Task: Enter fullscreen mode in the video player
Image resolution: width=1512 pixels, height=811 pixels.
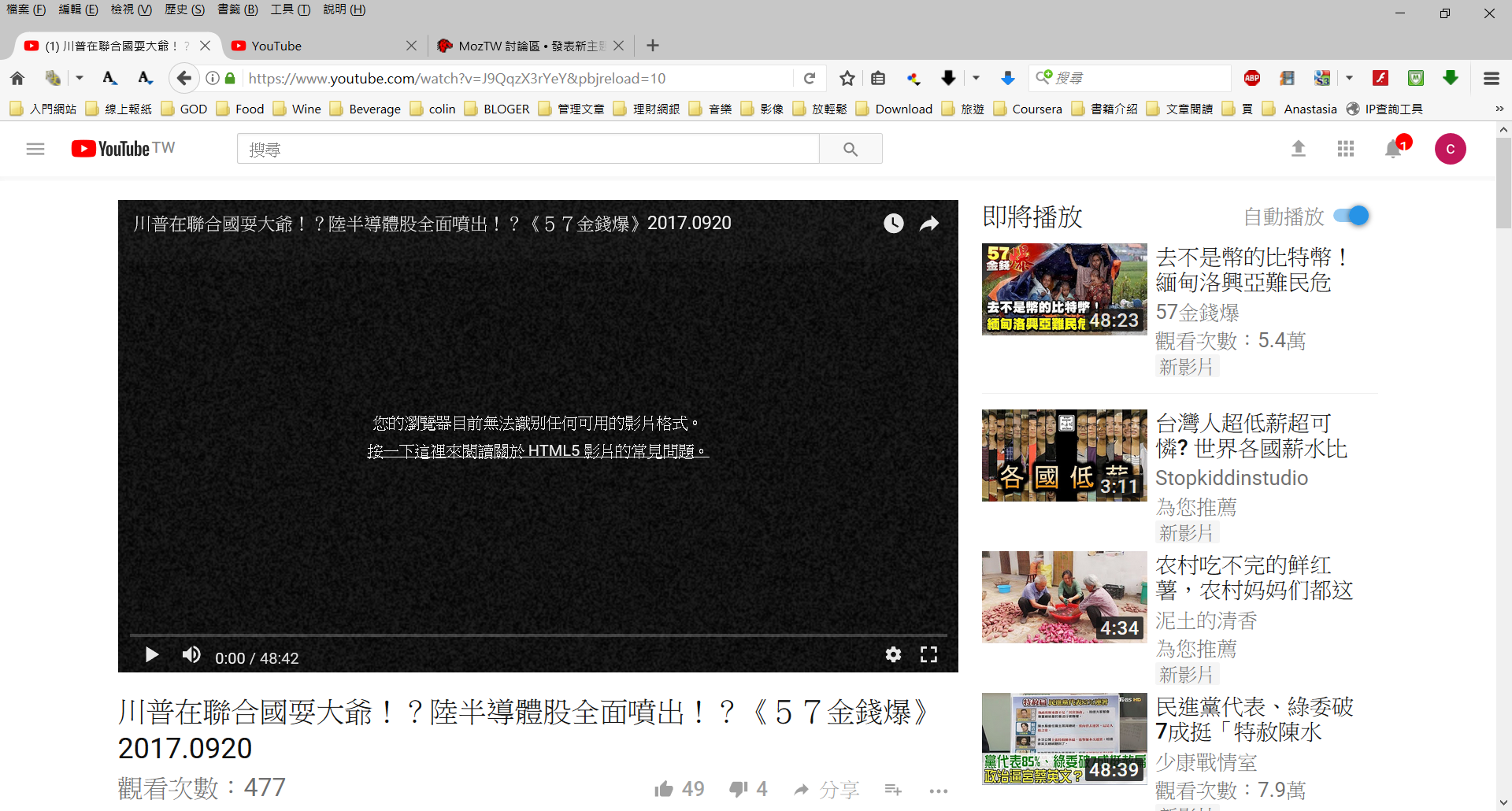Action: (928, 655)
